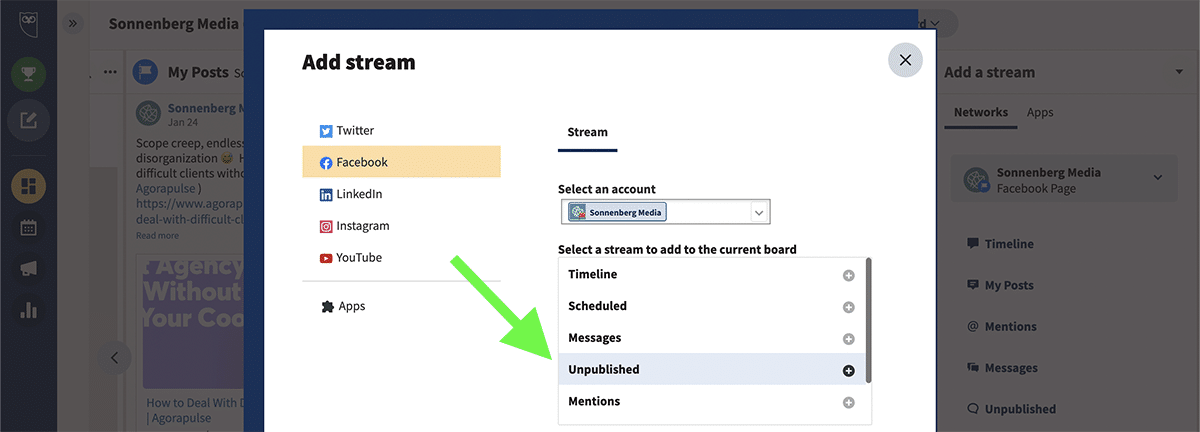Open the Planner calendar icon
Viewport: 1200px width, 432px height.
pos(28,228)
